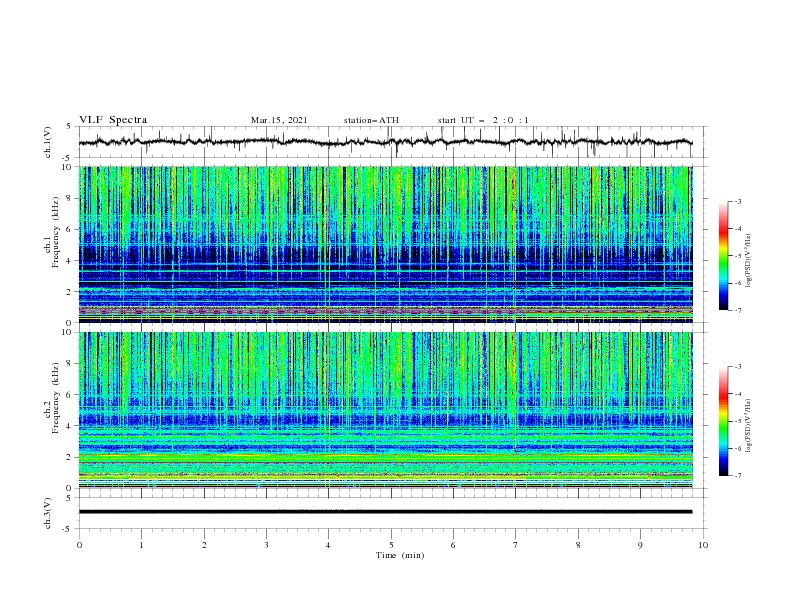
Task: Click time axis tick label '5'
Action: (391, 545)
